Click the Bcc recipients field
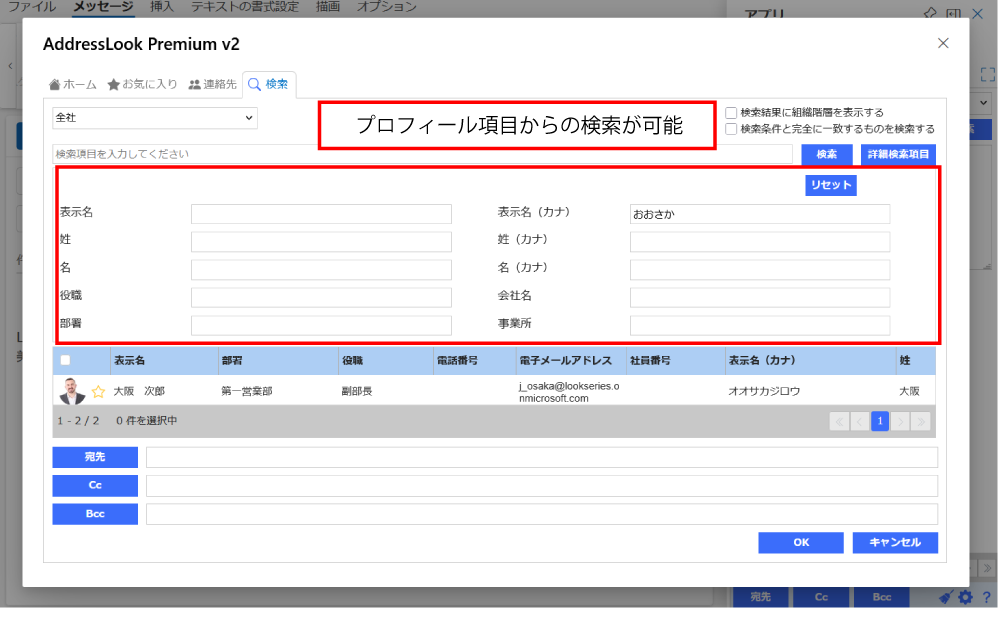The height and width of the screenshot is (617, 1000). pyautogui.click(x=541, y=515)
